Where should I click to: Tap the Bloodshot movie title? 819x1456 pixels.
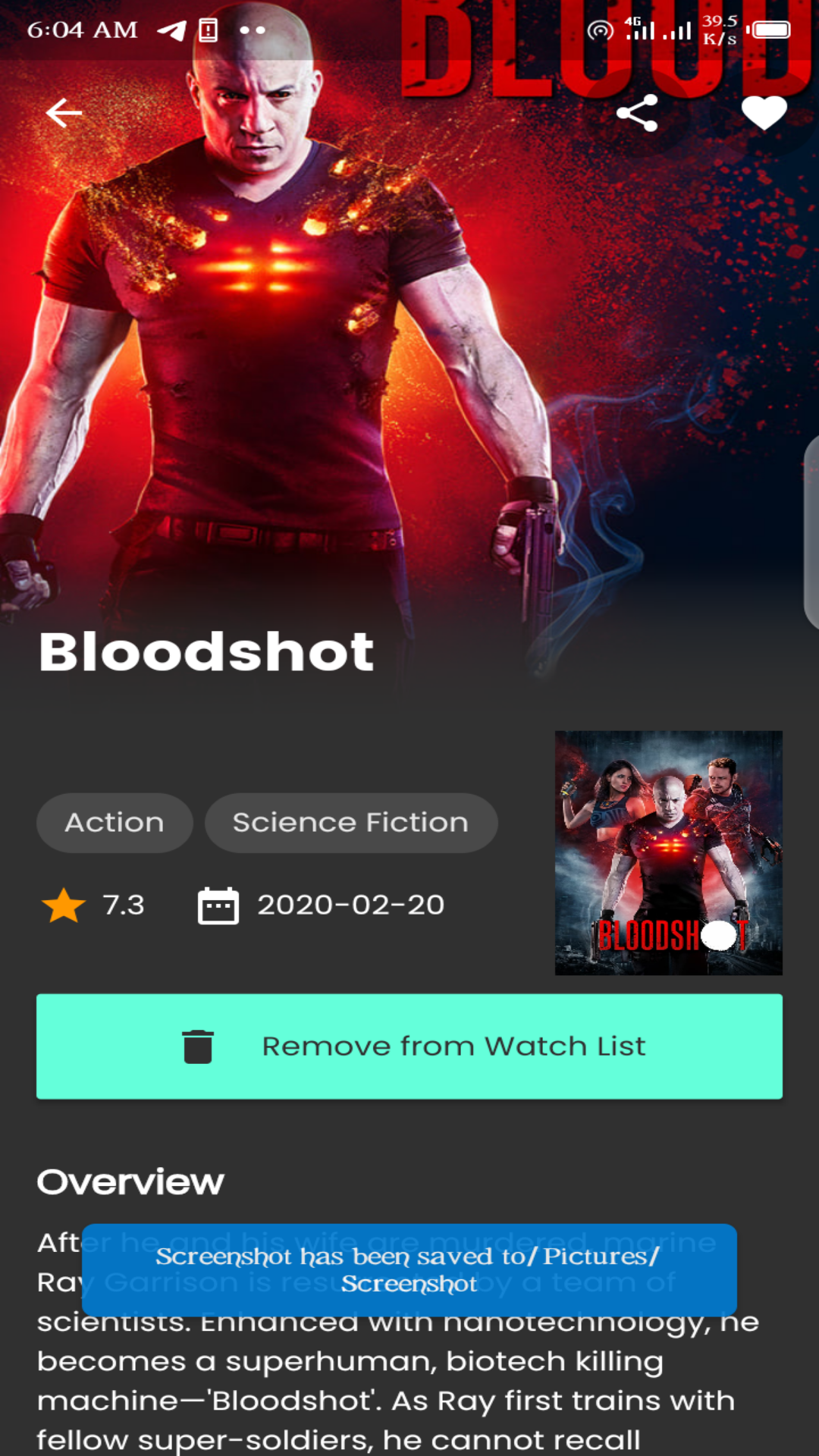coord(207,652)
